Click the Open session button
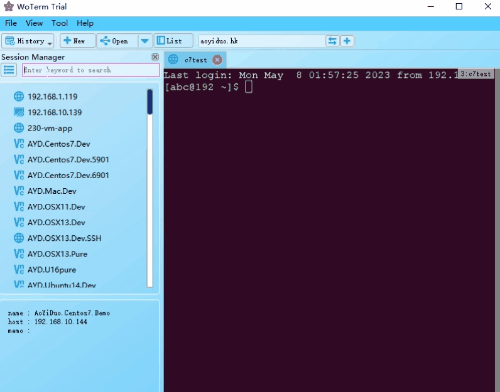Screen dimensions: 500x392 (117, 41)
